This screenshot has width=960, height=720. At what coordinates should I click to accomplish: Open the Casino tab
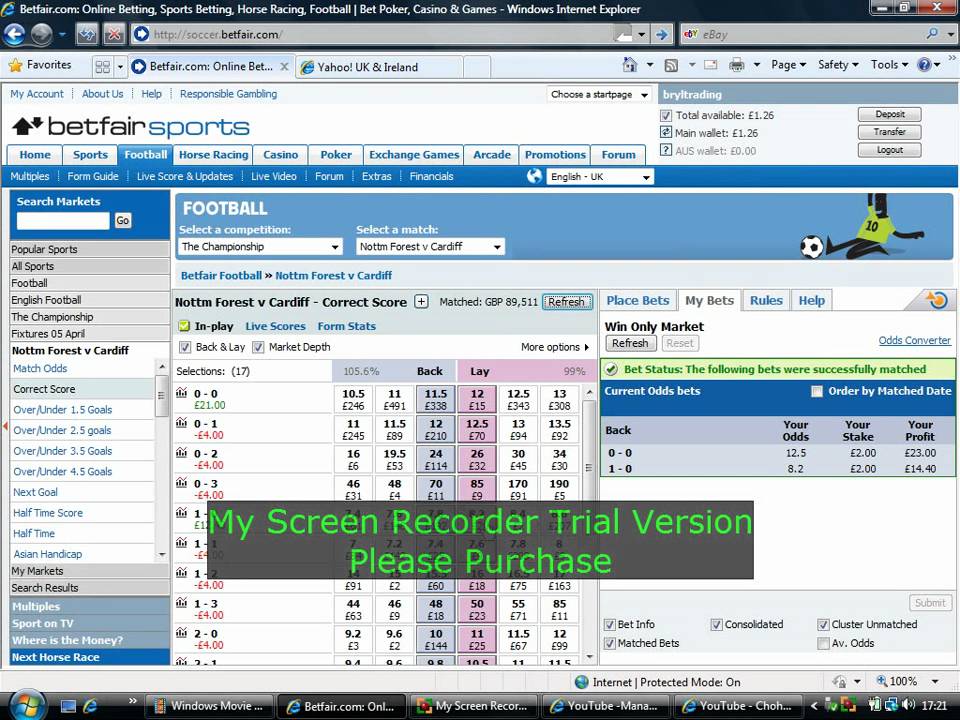[280, 155]
